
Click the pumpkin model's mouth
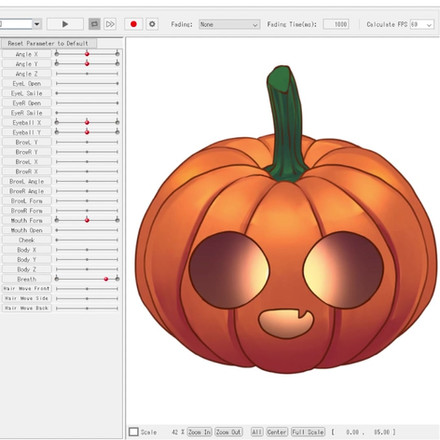(x=286, y=324)
